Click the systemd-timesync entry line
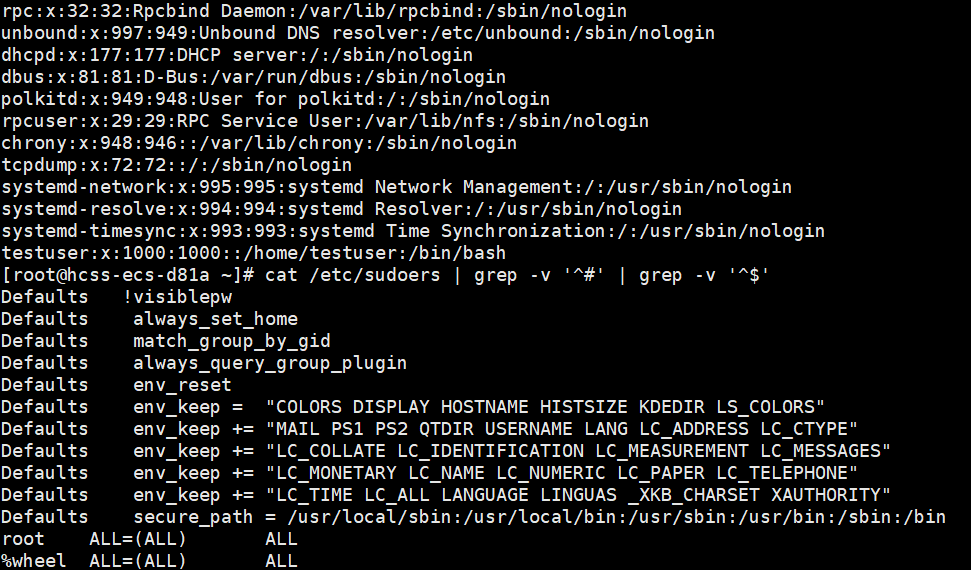This screenshot has height=570, width=971. [413, 231]
